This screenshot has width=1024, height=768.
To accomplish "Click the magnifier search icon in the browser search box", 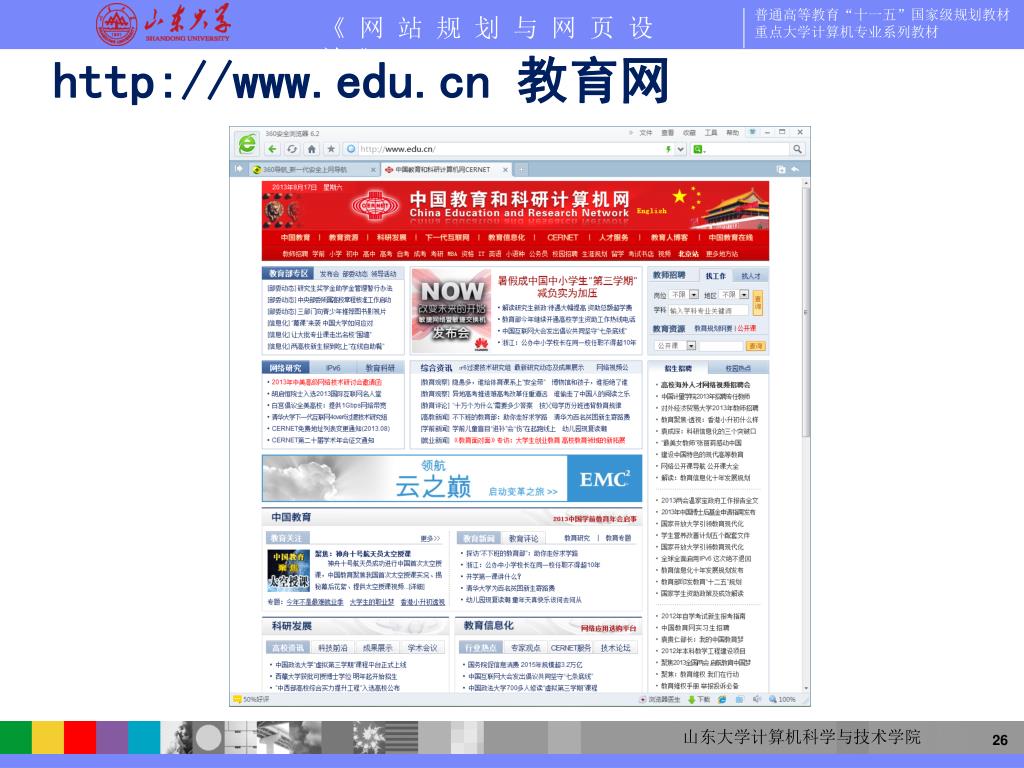I will click(x=797, y=149).
